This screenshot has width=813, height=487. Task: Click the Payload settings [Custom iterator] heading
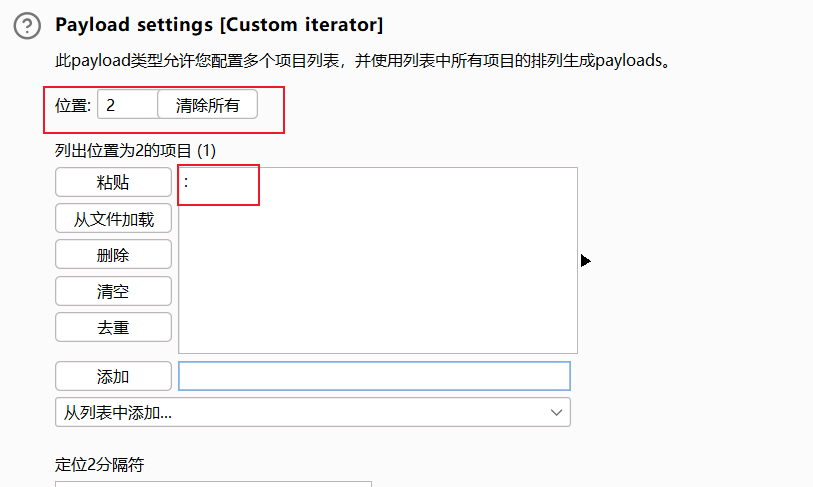(x=219, y=24)
